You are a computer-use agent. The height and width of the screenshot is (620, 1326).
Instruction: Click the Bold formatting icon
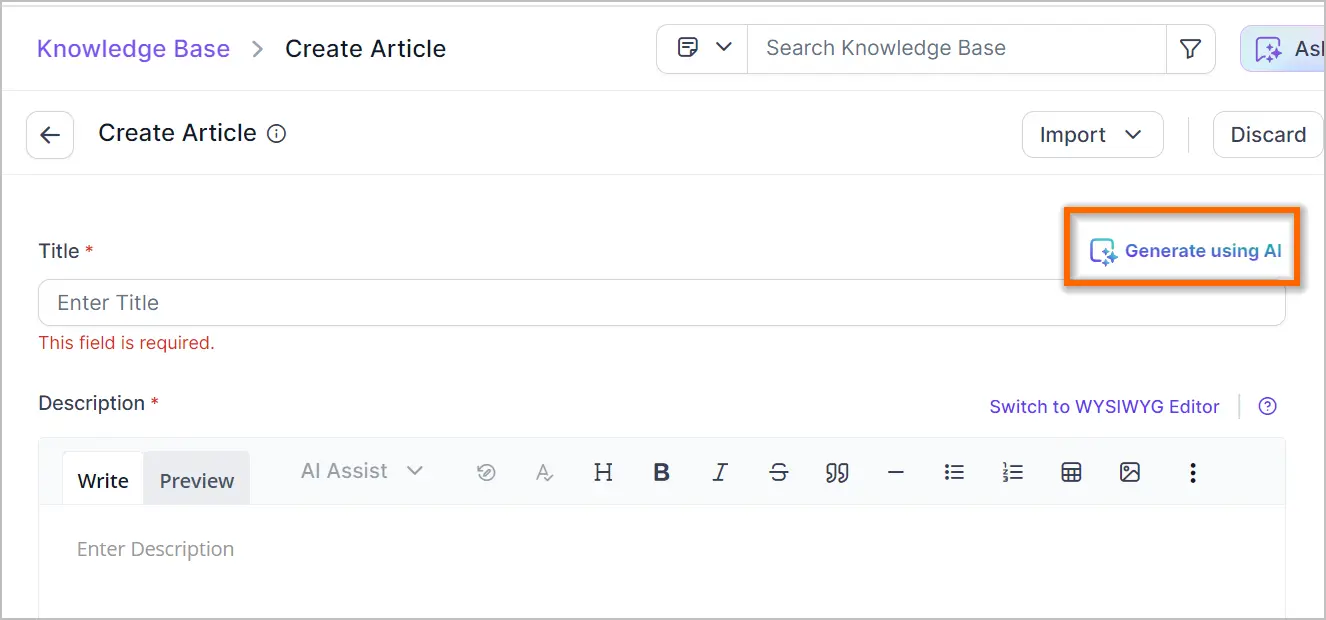(x=661, y=473)
